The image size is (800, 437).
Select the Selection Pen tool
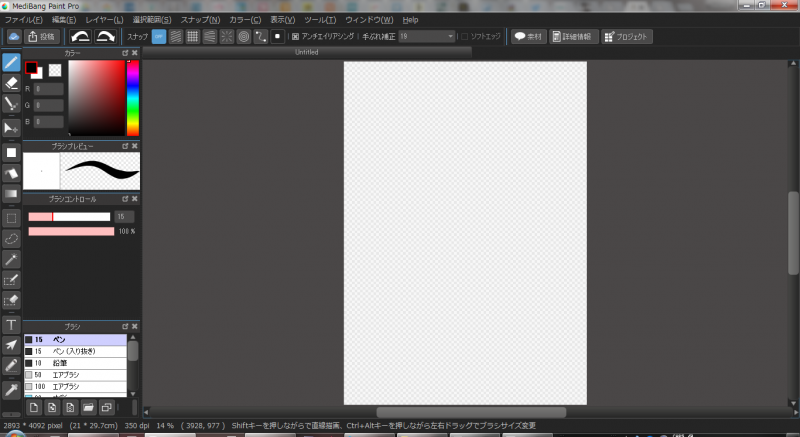click(11, 279)
